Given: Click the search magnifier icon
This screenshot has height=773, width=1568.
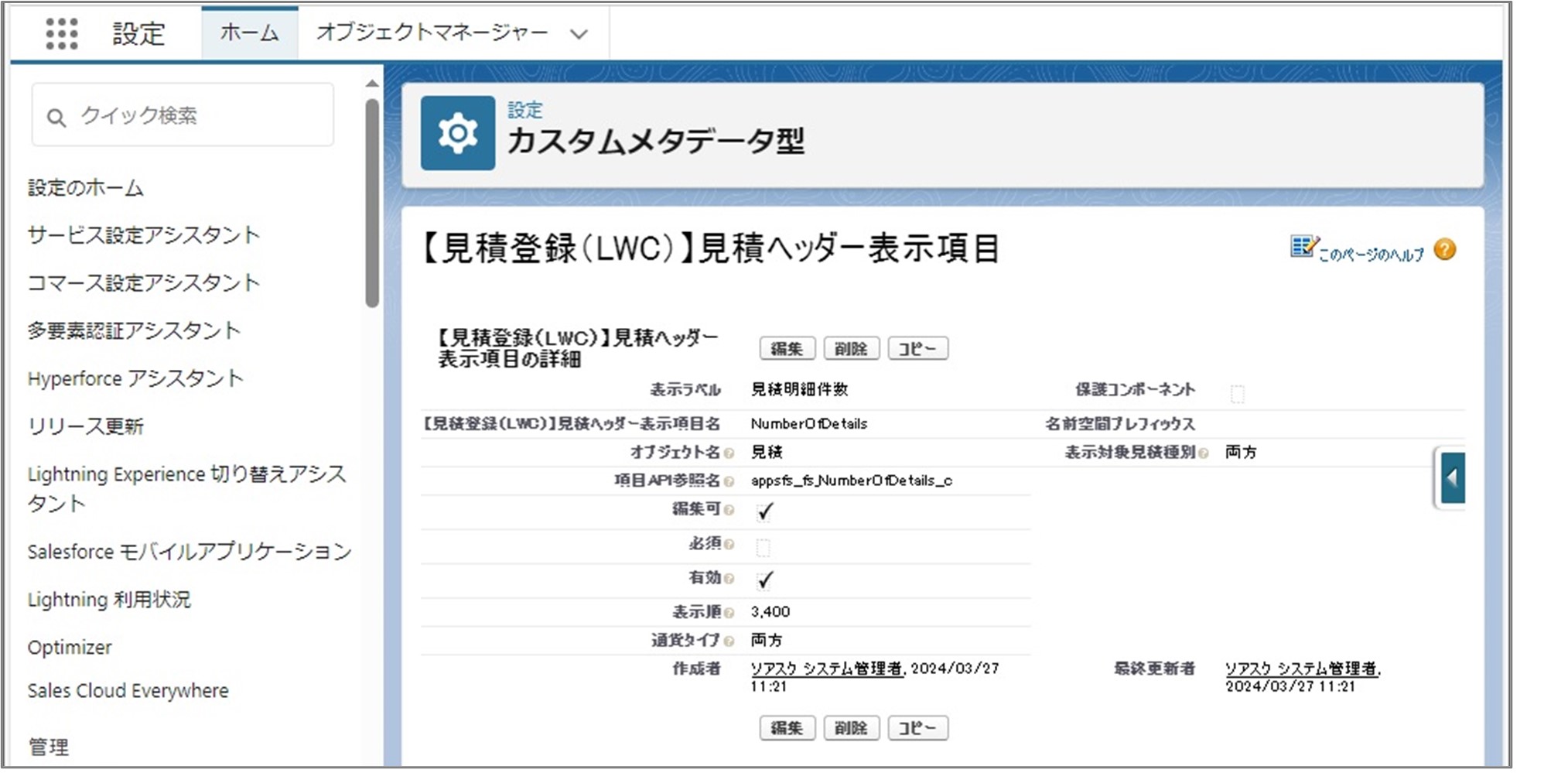Looking at the screenshot, I should [x=56, y=118].
